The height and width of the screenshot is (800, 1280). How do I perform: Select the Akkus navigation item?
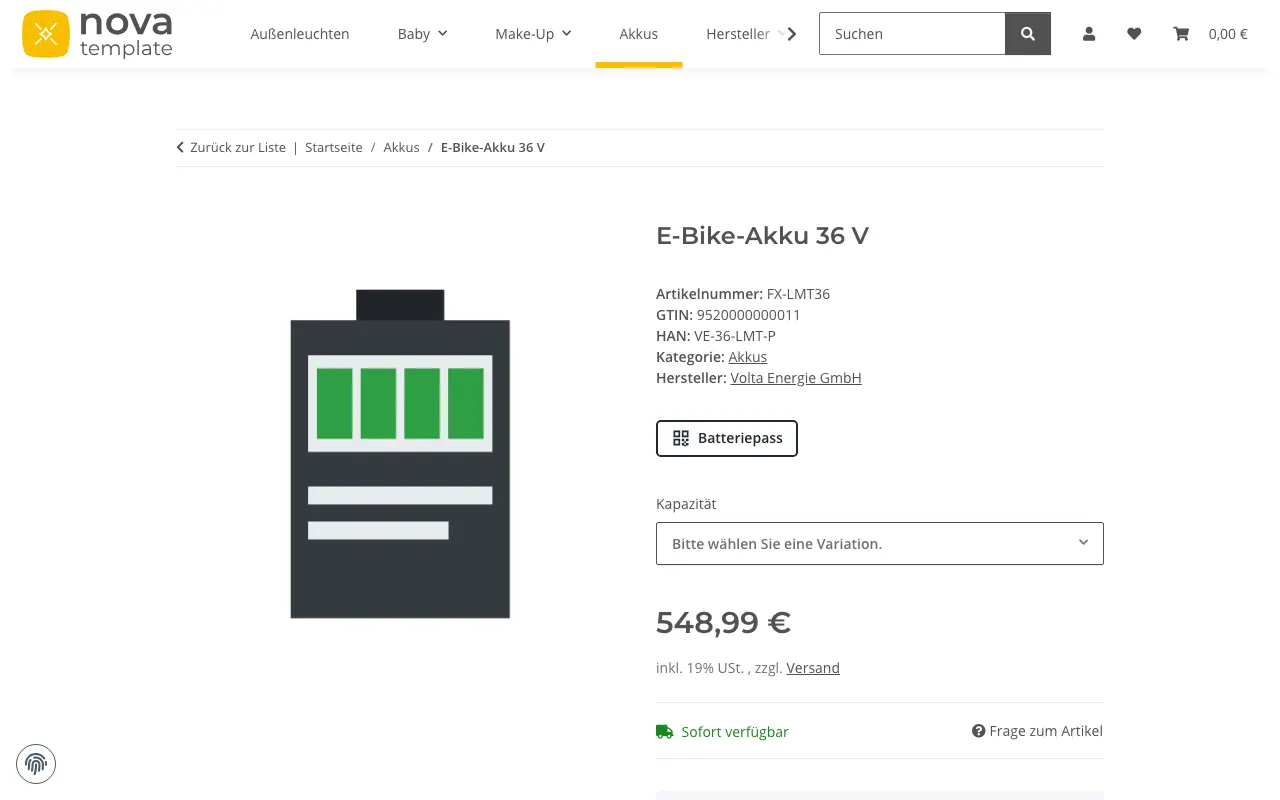coord(638,34)
